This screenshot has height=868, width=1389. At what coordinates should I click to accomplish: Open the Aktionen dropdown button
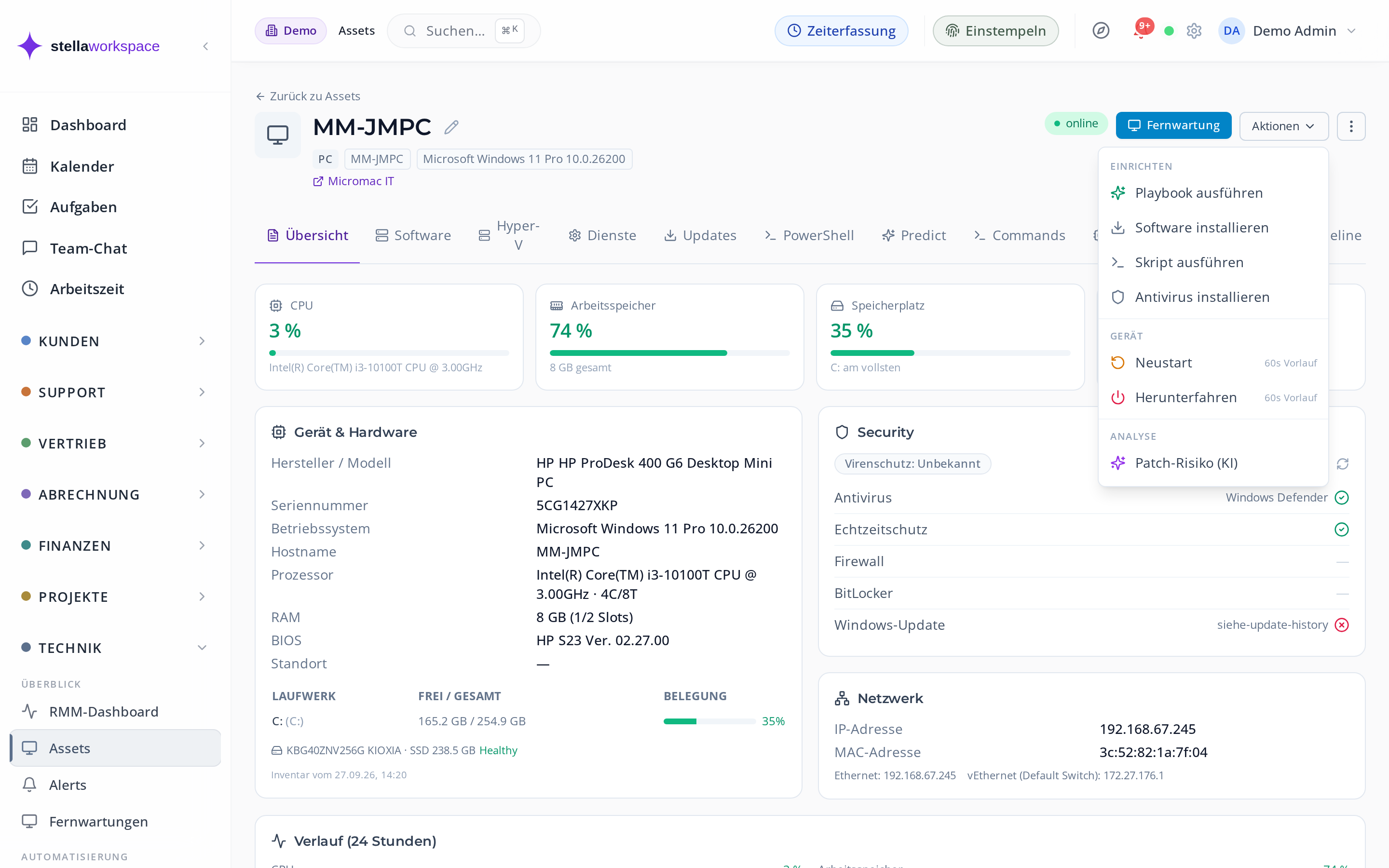coord(1283,126)
